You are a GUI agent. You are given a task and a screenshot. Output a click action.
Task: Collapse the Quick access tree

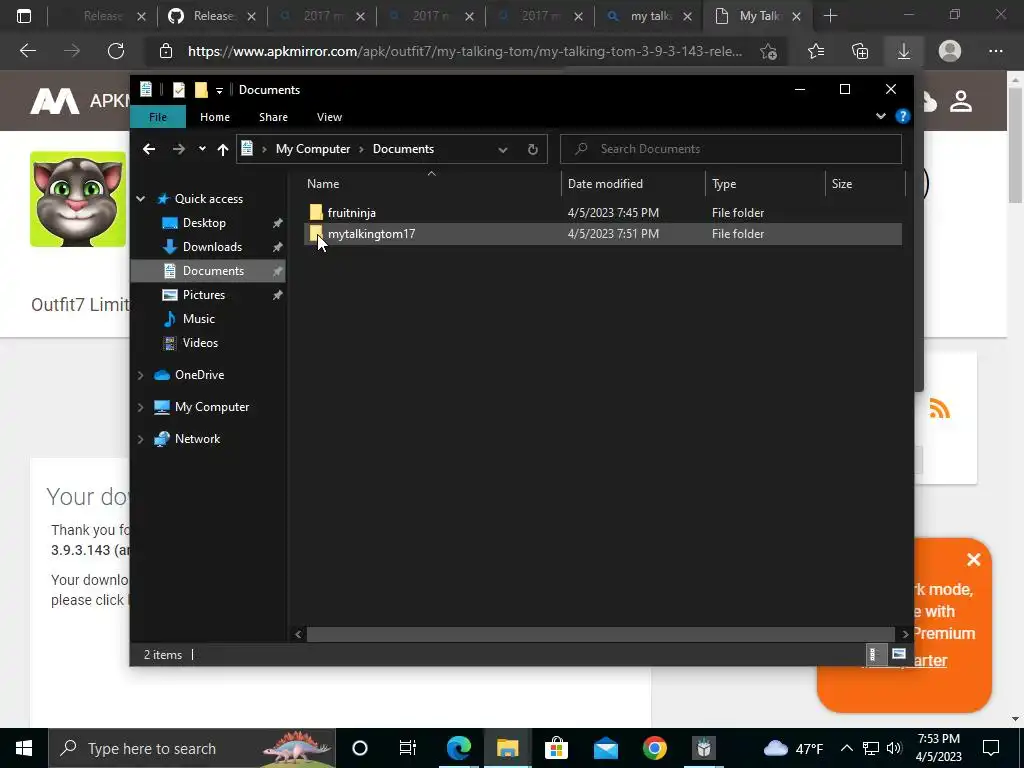coord(140,199)
